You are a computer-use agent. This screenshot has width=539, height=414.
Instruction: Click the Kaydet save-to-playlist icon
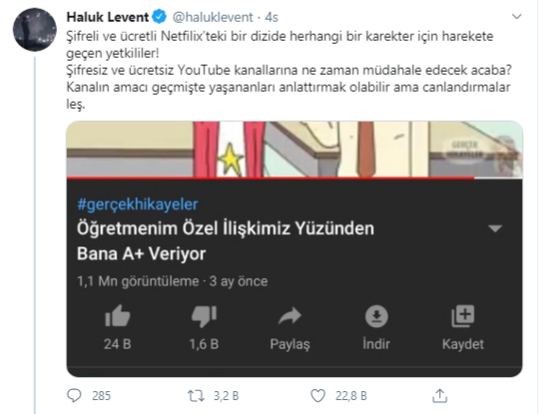[x=463, y=315]
